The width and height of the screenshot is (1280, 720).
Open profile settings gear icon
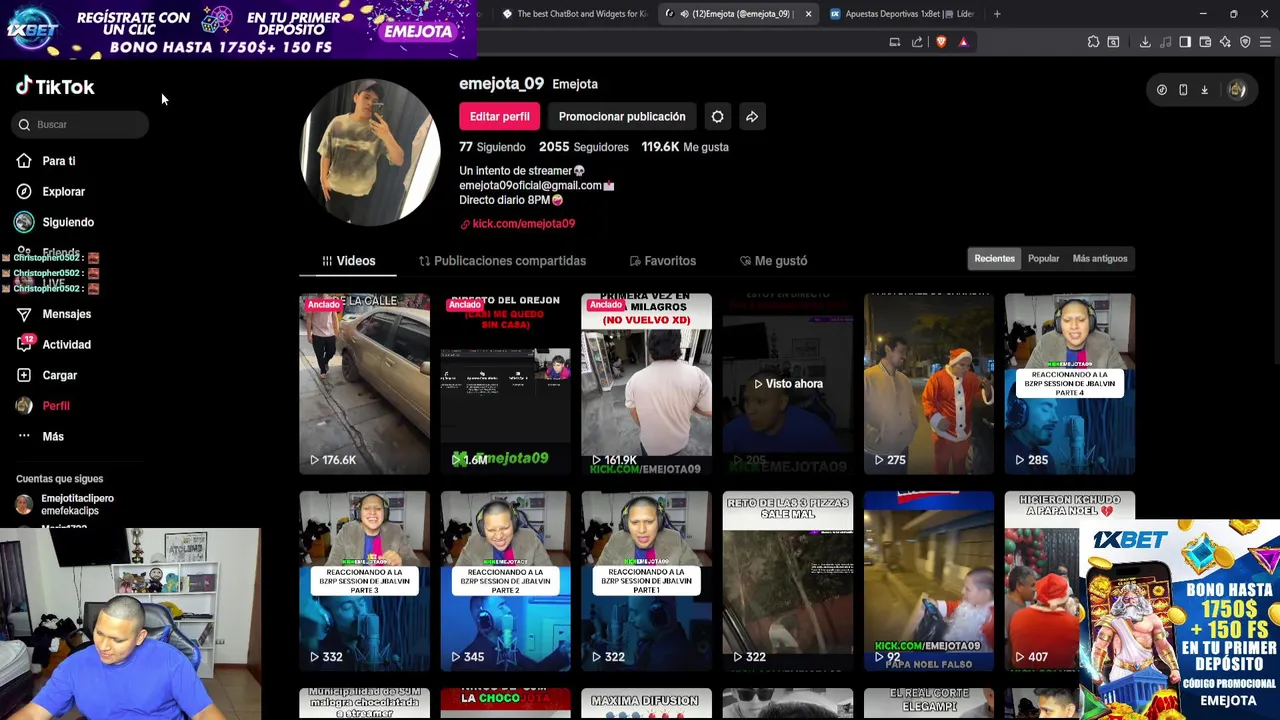(717, 116)
